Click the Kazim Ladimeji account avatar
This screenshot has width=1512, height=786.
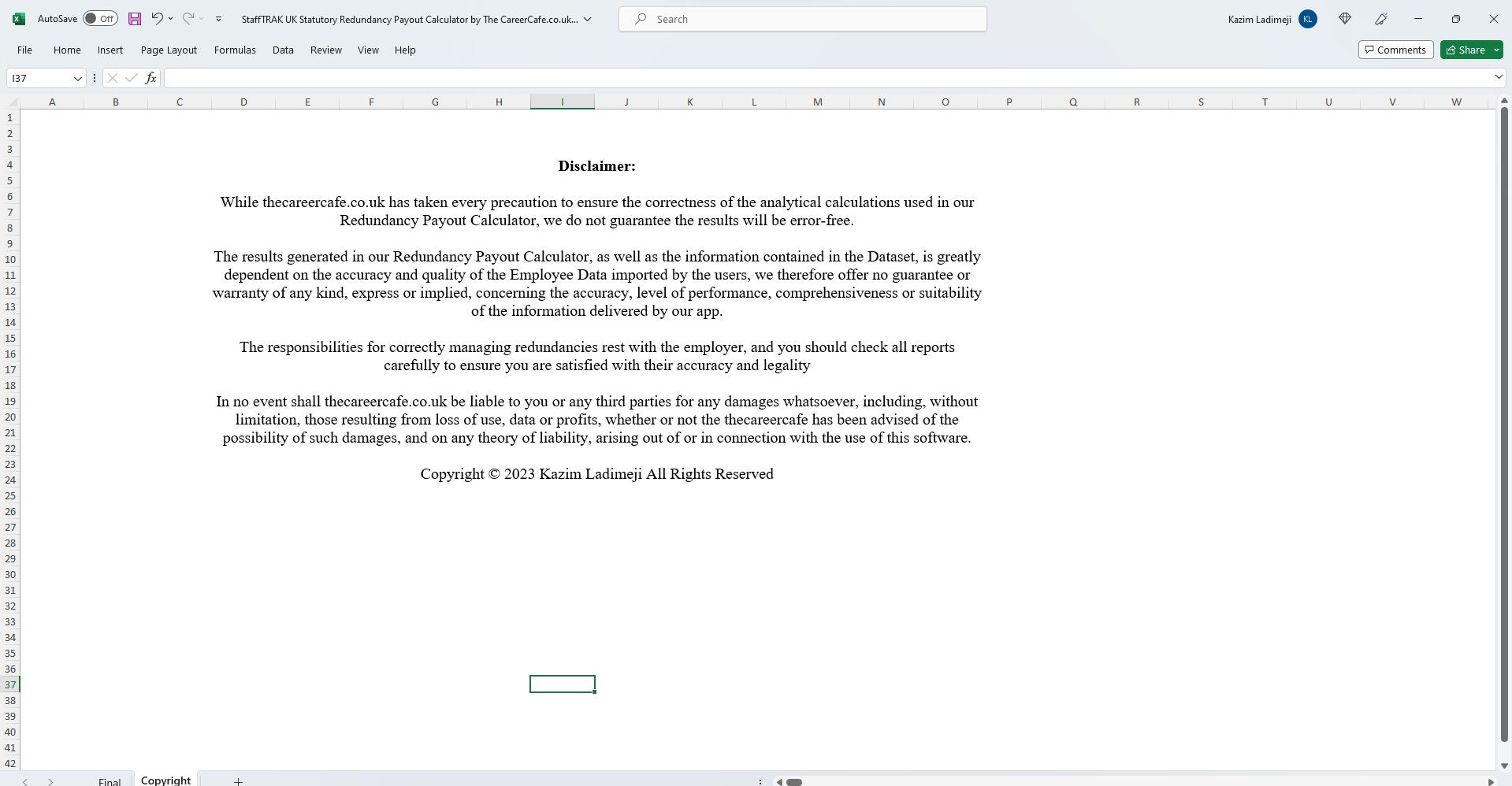click(1308, 18)
